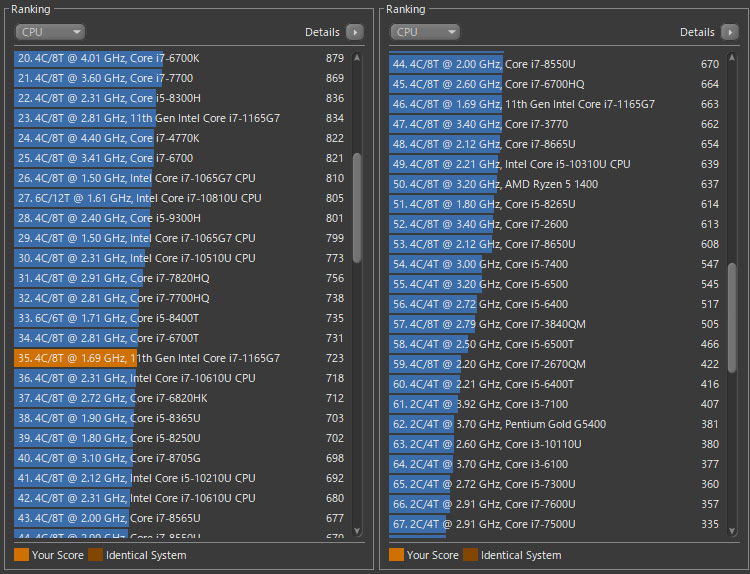Click the Details label in the left panel
750x574 pixels.
pyautogui.click(x=322, y=32)
